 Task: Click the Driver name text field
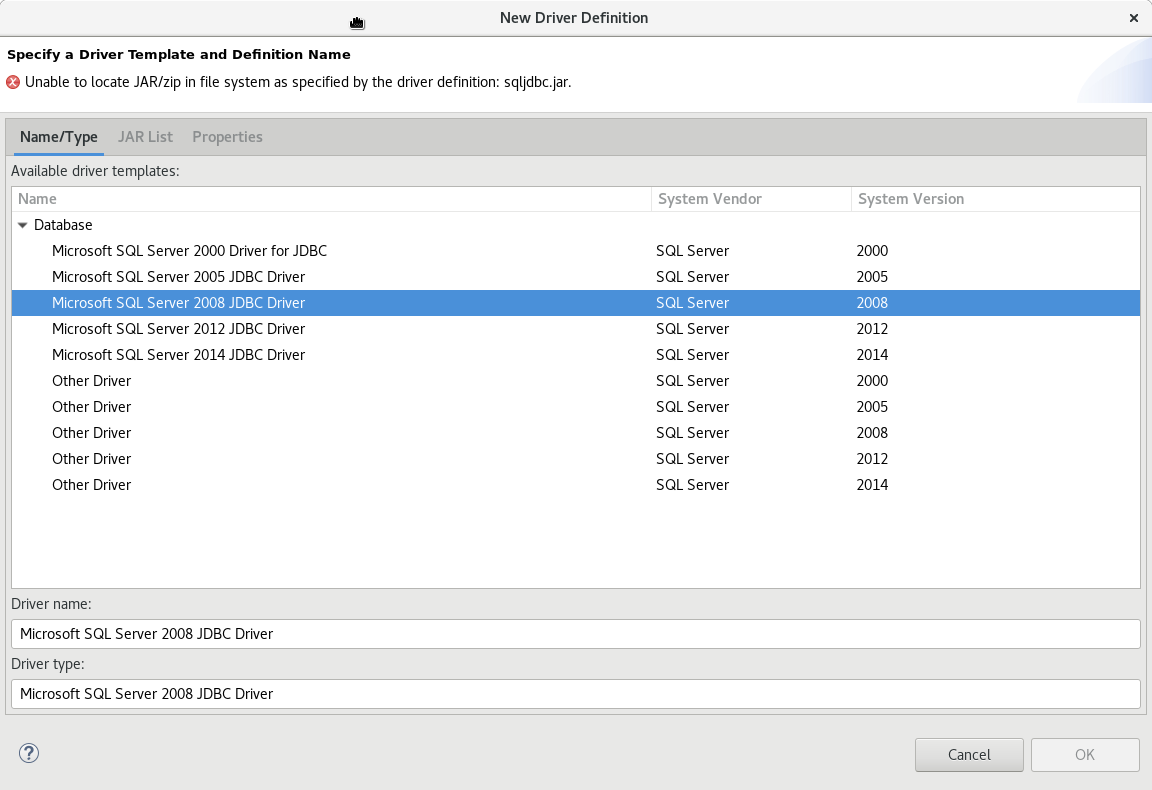[x=575, y=634]
